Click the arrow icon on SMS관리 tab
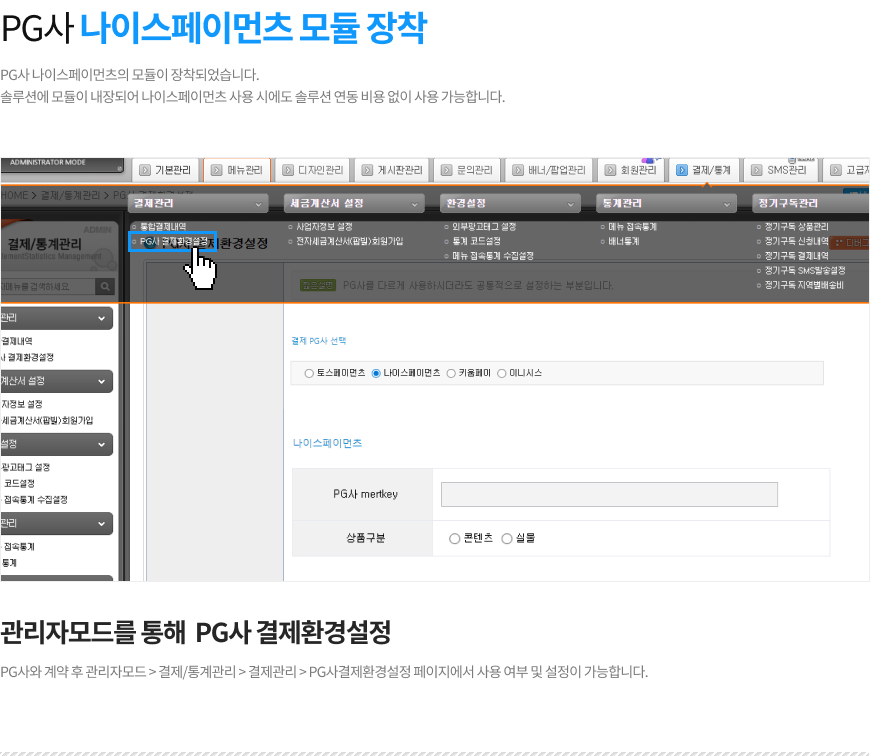 pos(757,170)
